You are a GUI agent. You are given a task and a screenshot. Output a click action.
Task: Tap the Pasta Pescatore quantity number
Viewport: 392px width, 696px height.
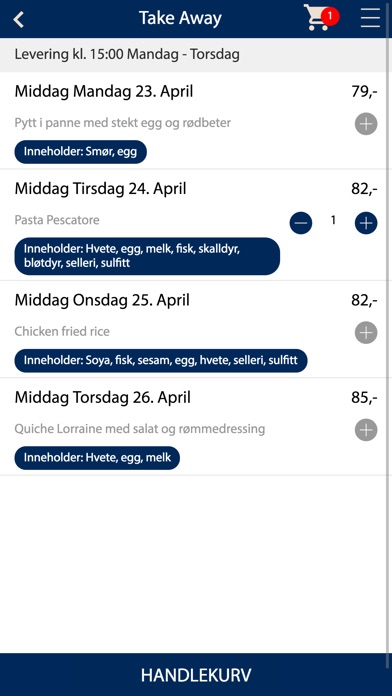coord(333,221)
